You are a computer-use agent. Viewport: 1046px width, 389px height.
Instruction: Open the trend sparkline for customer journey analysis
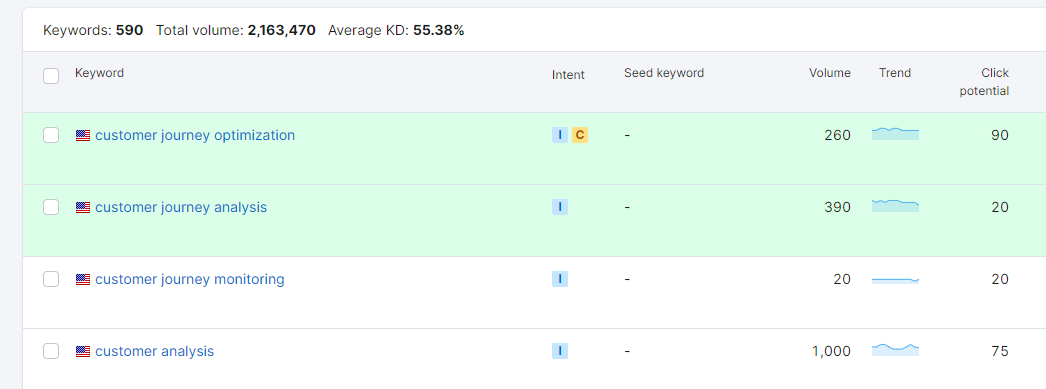tap(895, 206)
